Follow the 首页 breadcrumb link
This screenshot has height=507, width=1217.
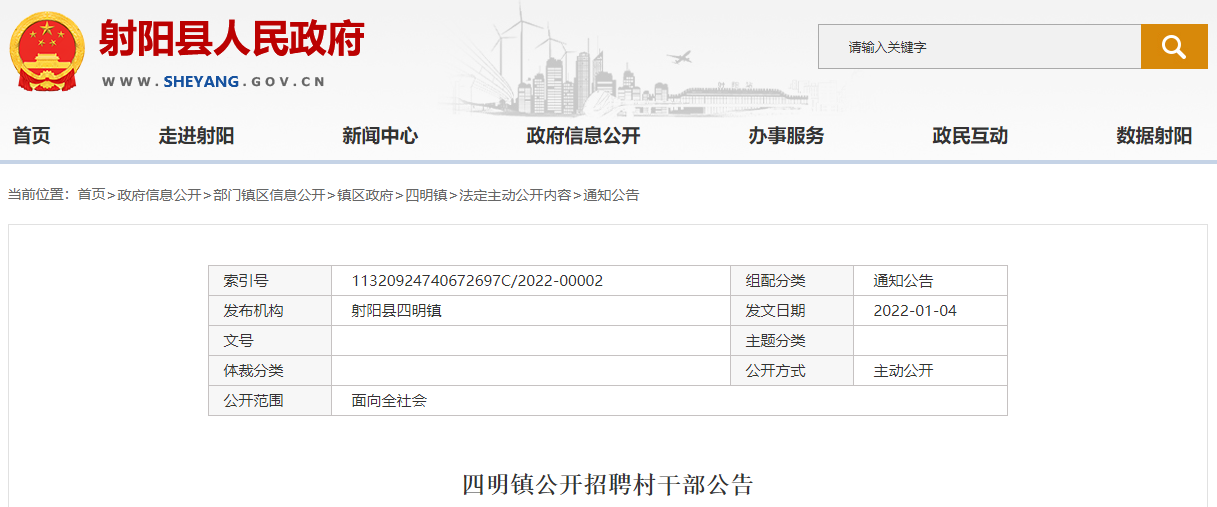tap(91, 195)
